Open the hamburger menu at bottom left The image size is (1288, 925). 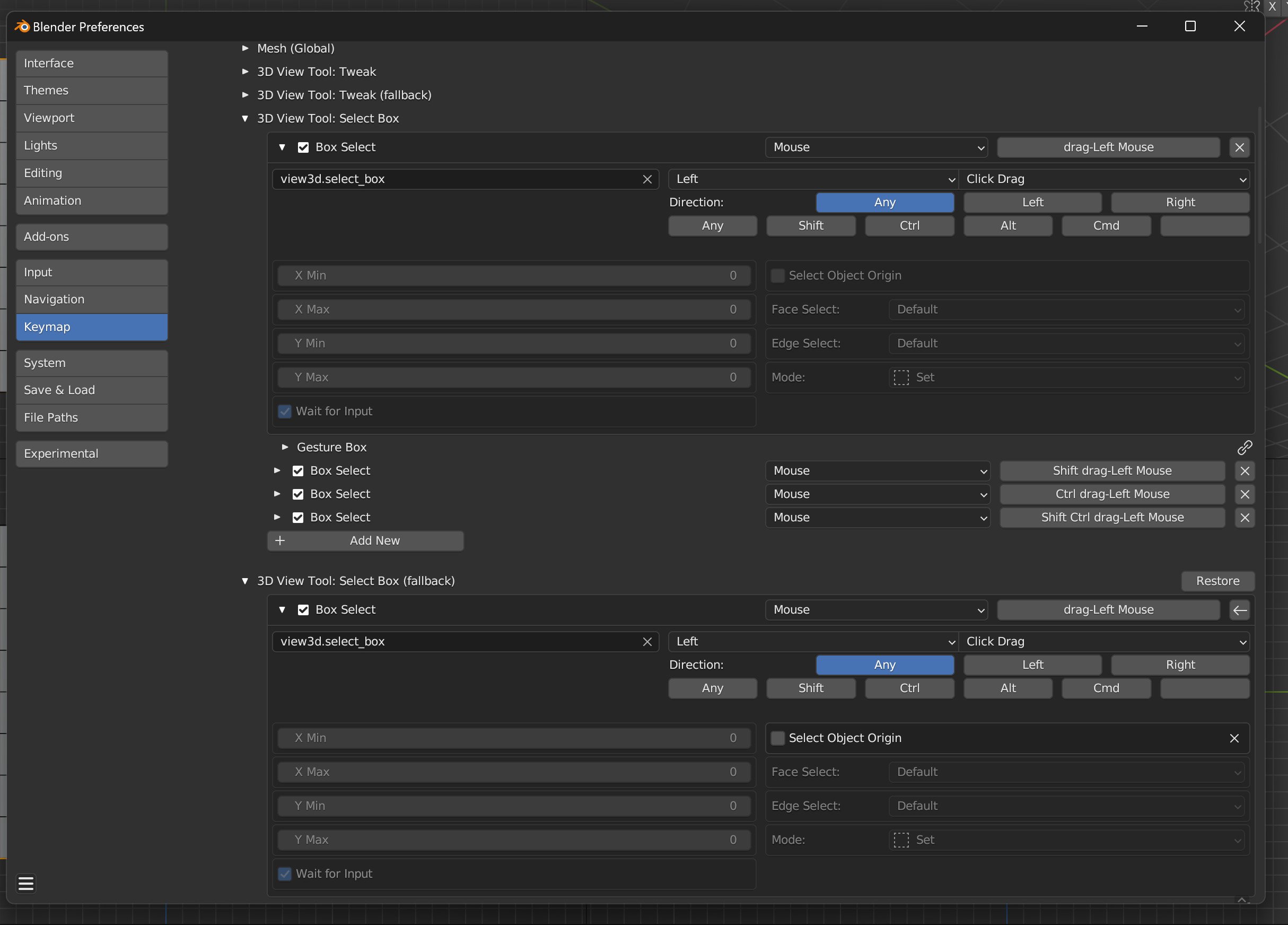[25, 884]
